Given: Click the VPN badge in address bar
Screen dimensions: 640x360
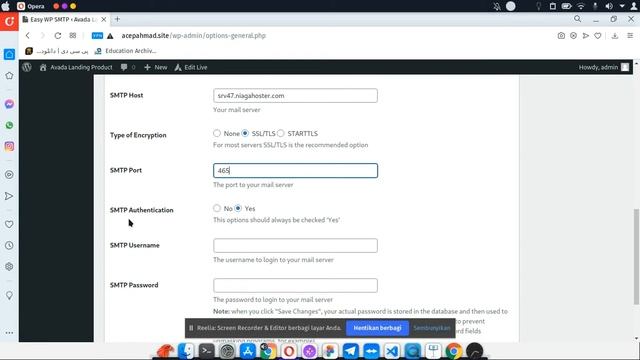Looking at the screenshot, I should pyautogui.click(x=97, y=36).
